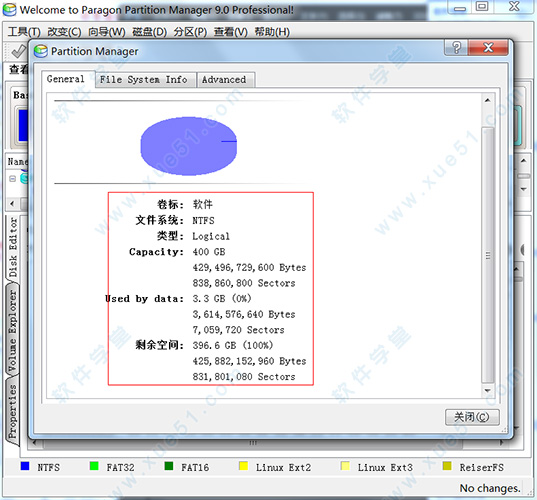Click the Linux Ext2 yellow legend swatch
Screen dimensions: 537x500
point(243,466)
